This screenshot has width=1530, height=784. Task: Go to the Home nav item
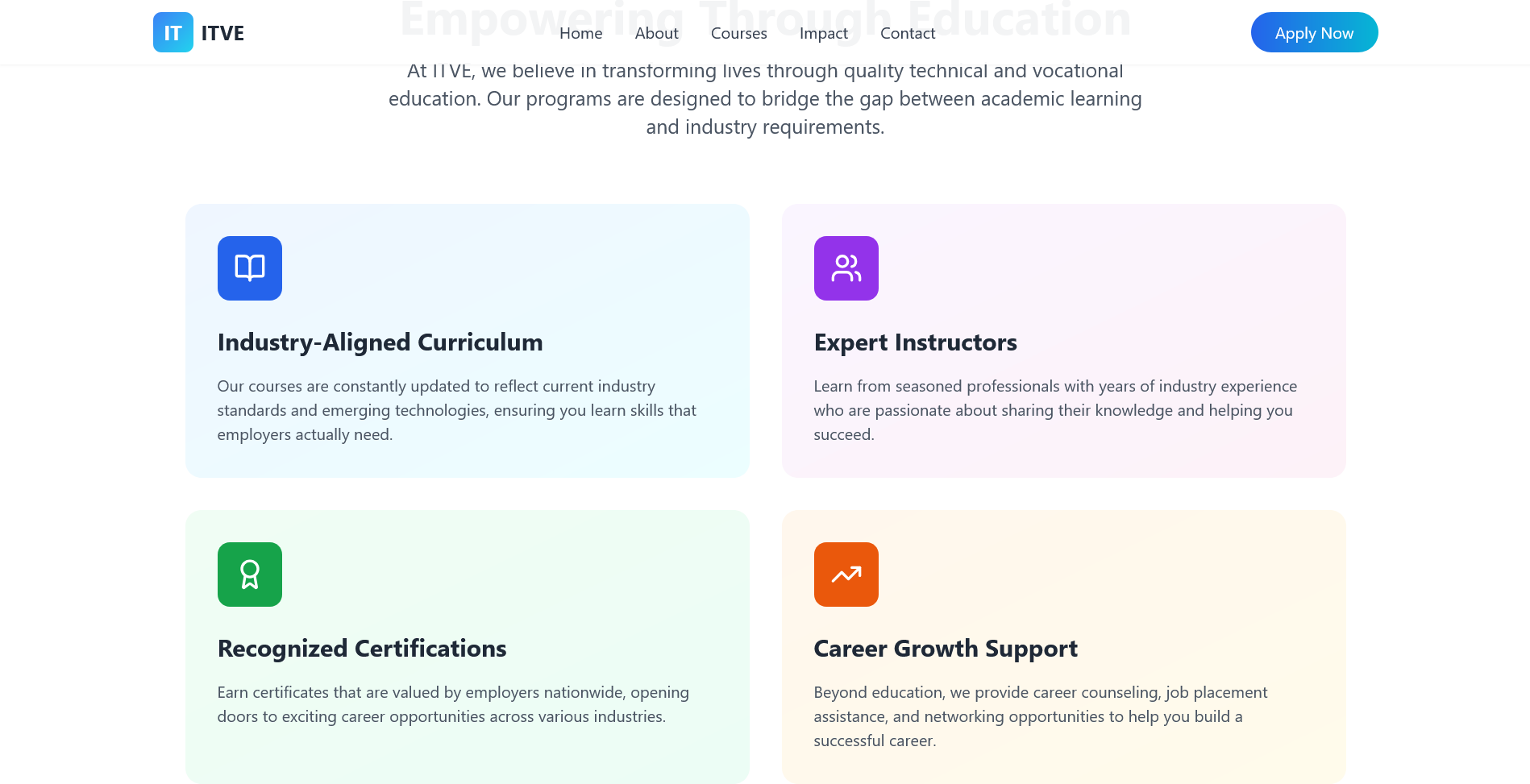(x=580, y=33)
